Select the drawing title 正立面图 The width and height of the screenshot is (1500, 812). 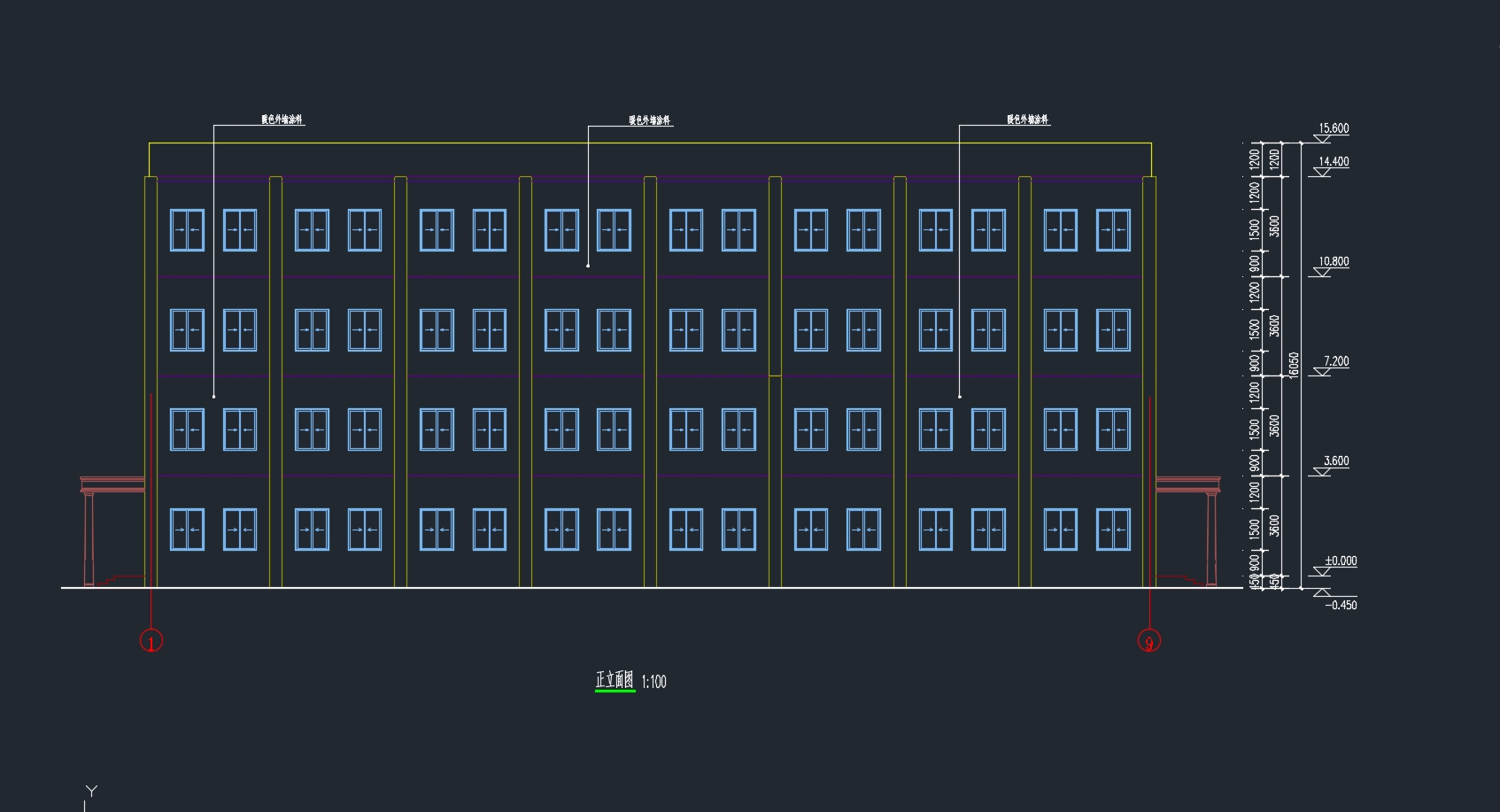615,681
